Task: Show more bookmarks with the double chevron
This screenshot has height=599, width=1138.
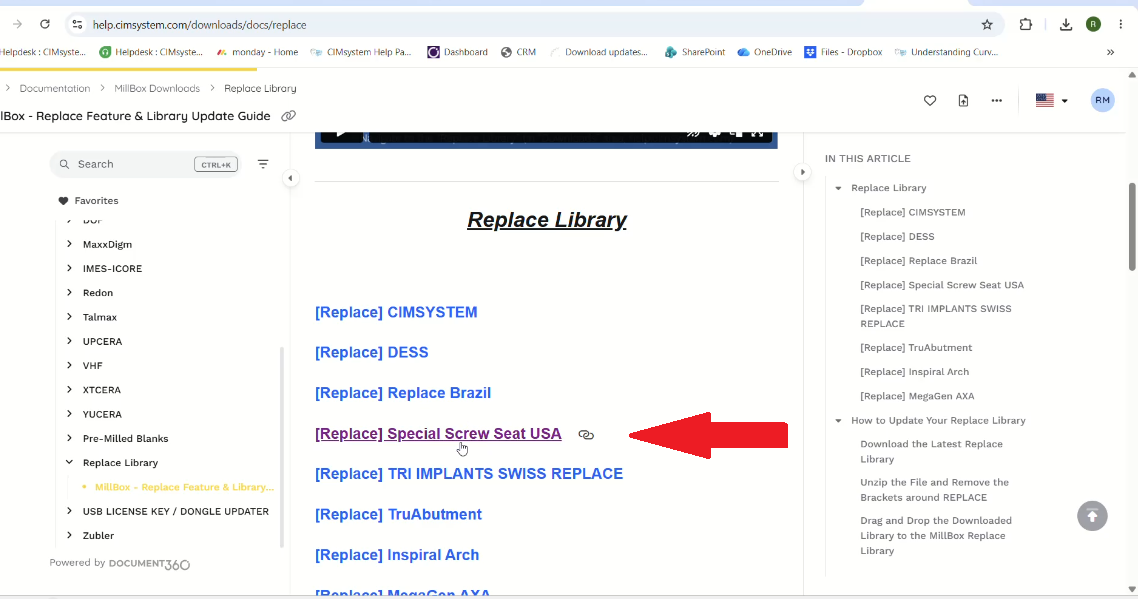Action: [1110, 52]
